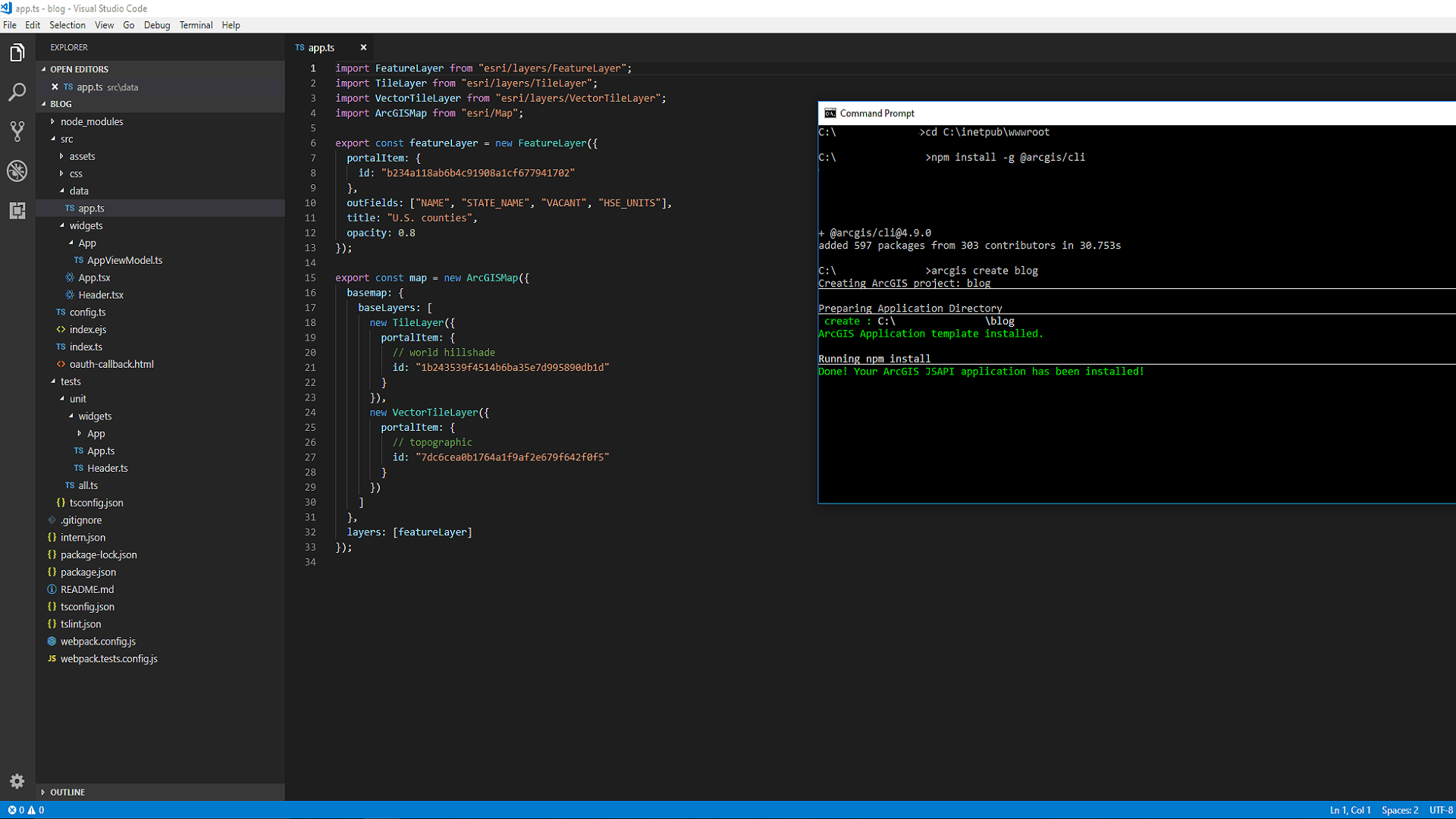Open the Extensions view icon

(17, 210)
